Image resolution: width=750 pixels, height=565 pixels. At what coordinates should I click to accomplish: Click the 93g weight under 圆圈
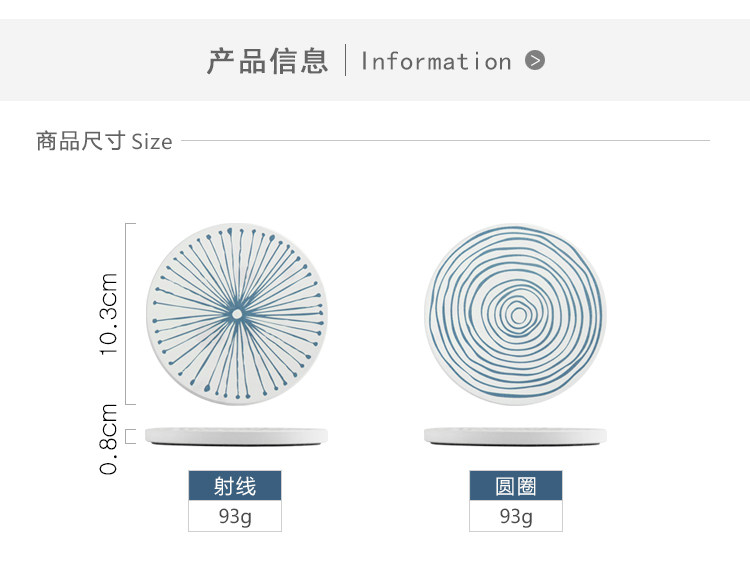tap(516, 516)
